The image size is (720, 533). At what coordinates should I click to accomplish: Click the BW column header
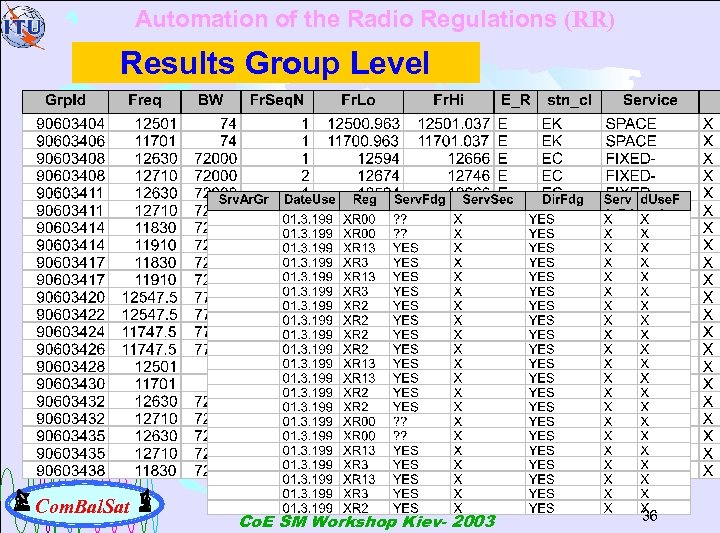point(211,101)
